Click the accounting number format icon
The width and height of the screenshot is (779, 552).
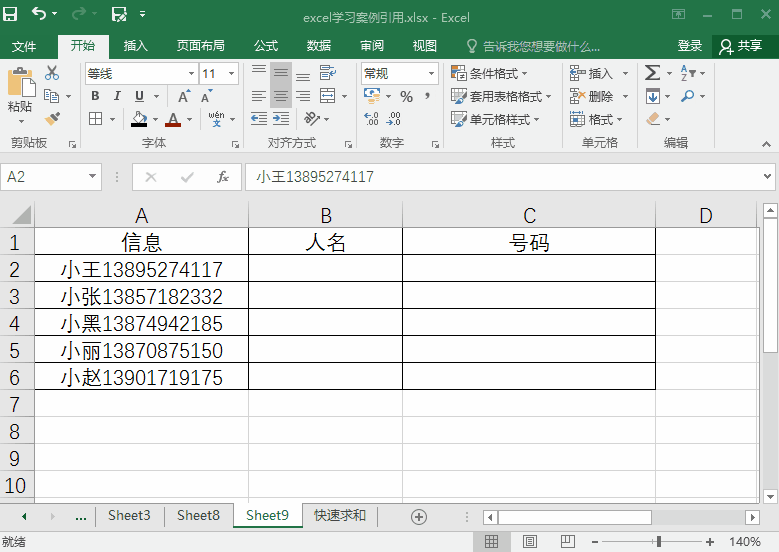coord(372,96)
